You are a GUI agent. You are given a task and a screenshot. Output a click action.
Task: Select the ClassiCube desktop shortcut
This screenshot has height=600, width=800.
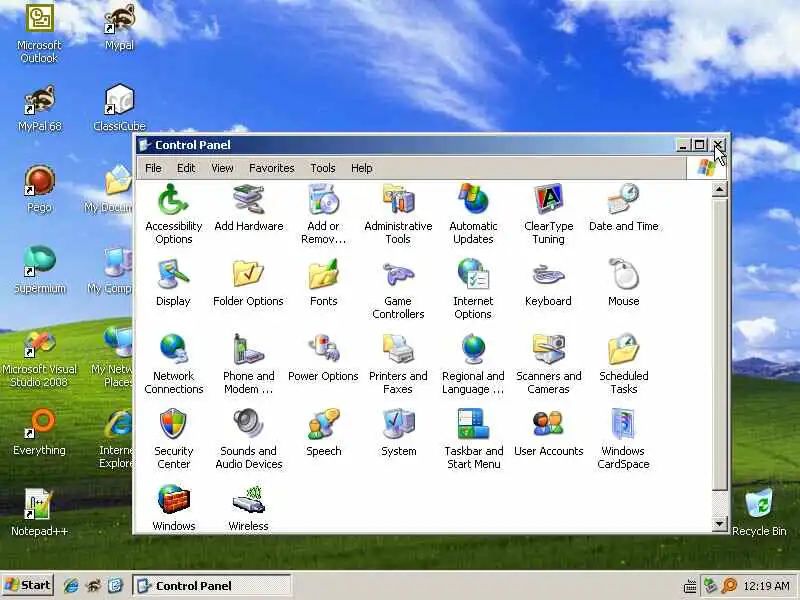119,108
